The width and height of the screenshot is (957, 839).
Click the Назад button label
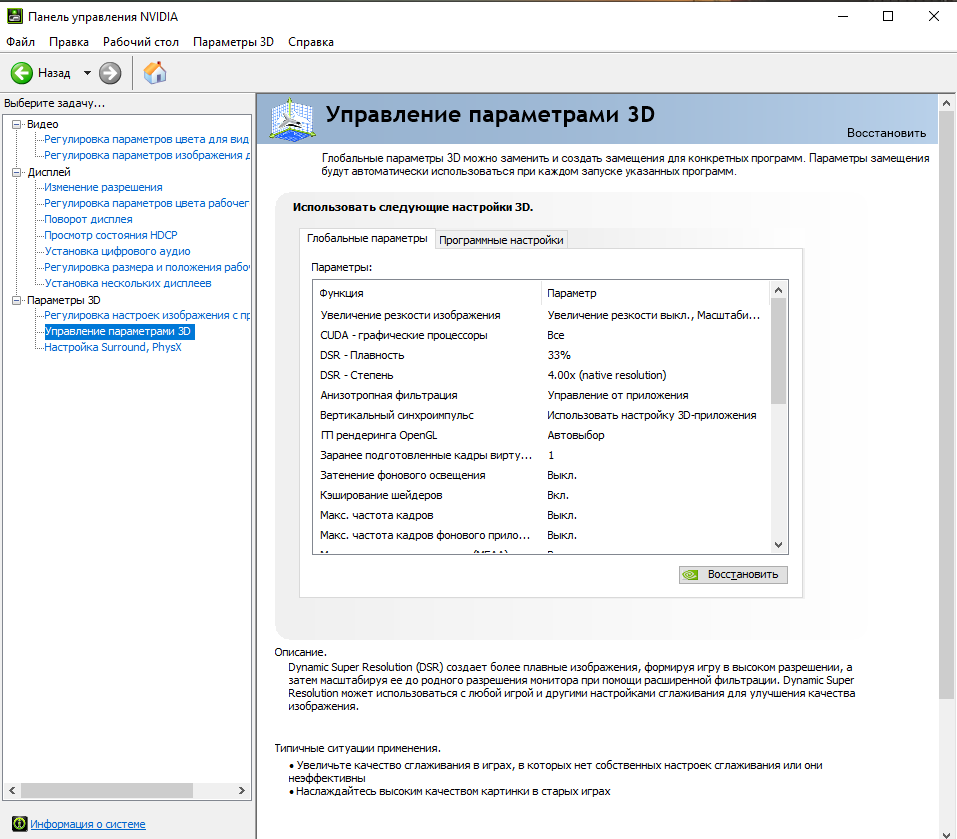(54, 73)
